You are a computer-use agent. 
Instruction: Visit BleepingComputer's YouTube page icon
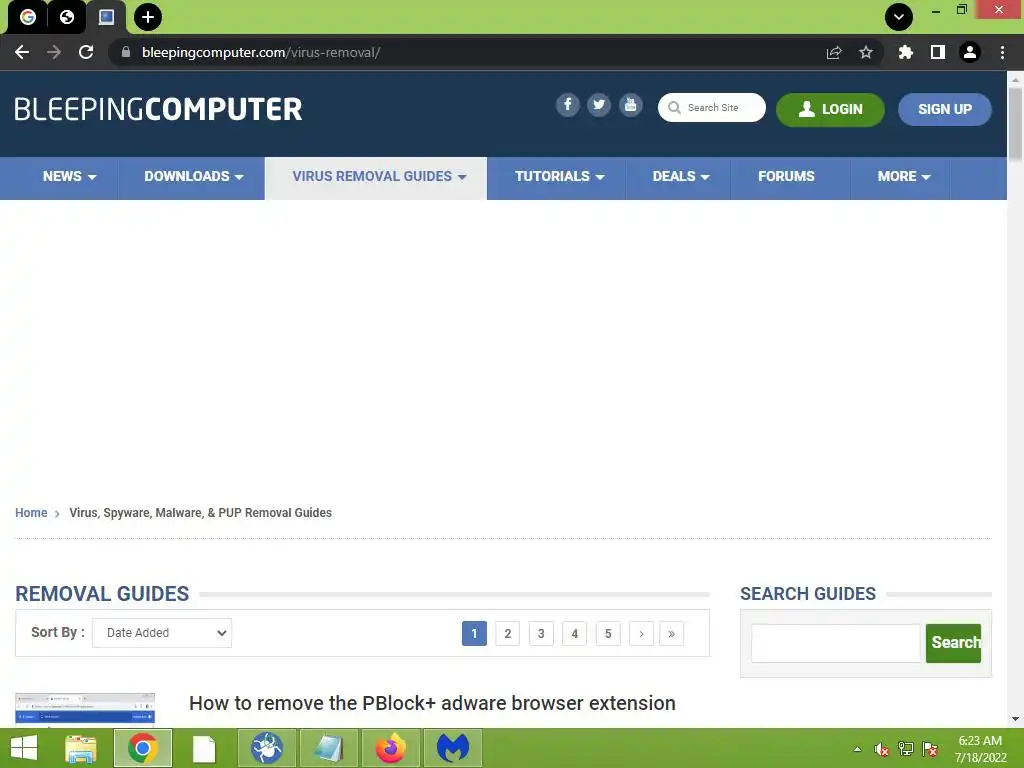tap(630, 104)
